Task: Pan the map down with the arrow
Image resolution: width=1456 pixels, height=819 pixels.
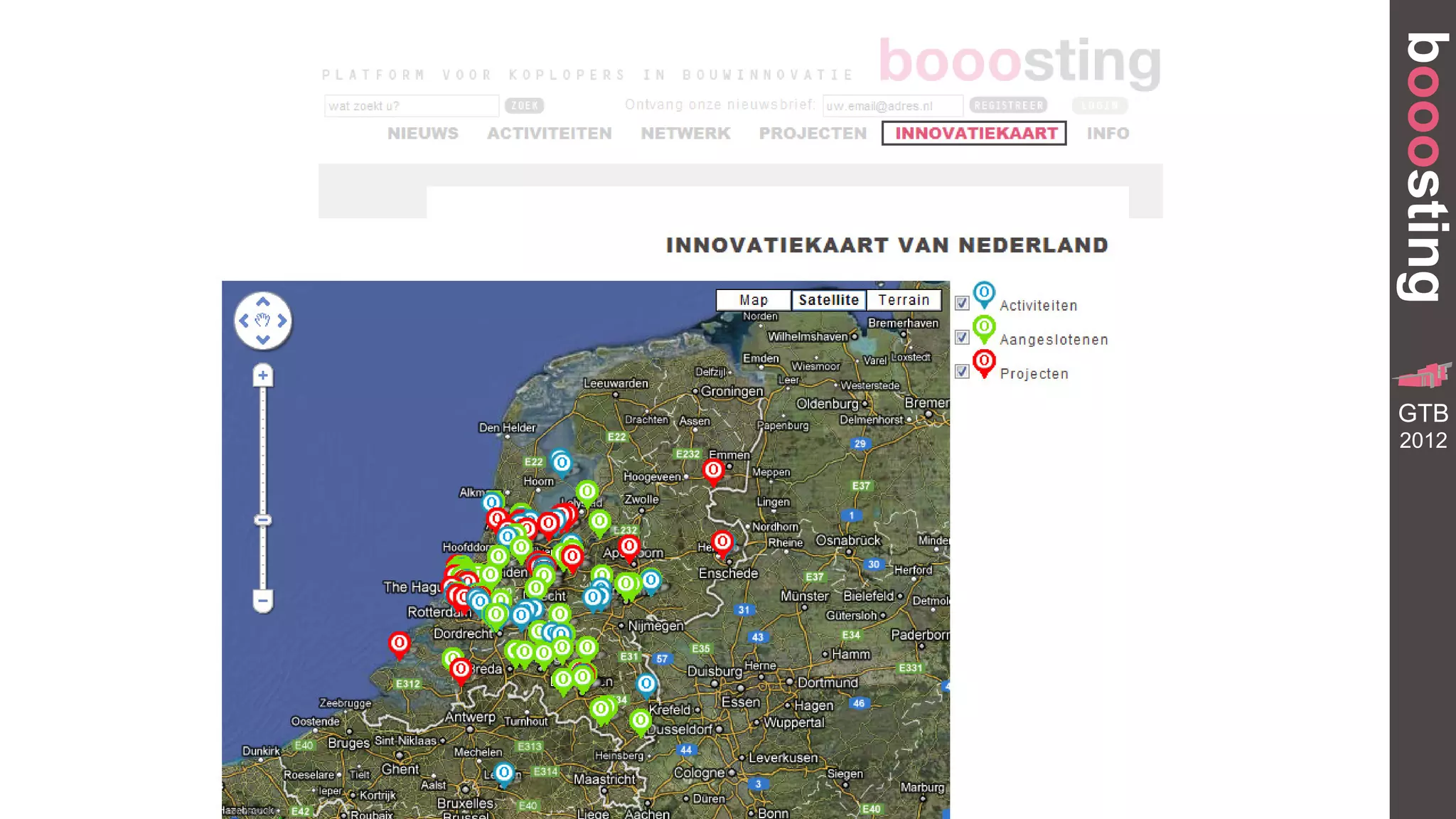Action: pos(262,340)
